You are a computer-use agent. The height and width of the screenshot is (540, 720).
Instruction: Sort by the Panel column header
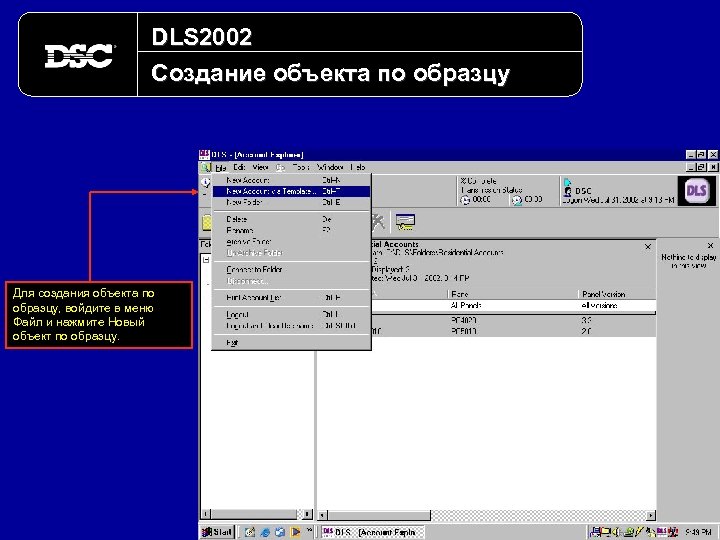click(x=512, y=294)
